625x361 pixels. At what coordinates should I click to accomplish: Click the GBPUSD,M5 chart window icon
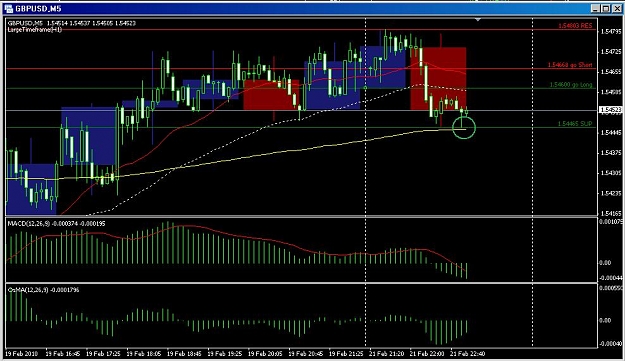click(x=8, y=9)
